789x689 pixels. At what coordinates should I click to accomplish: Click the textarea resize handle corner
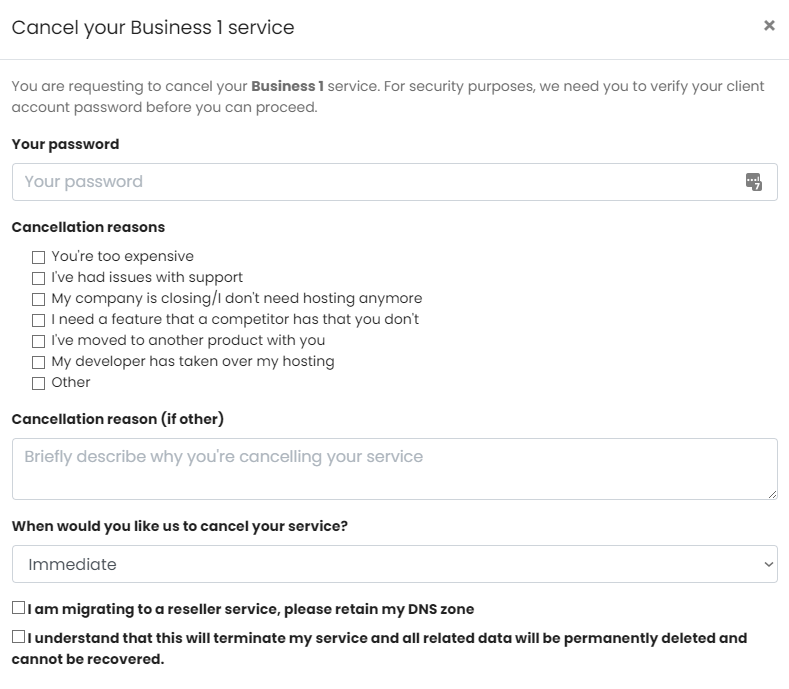pyautogui.click(x=772, y=494)
